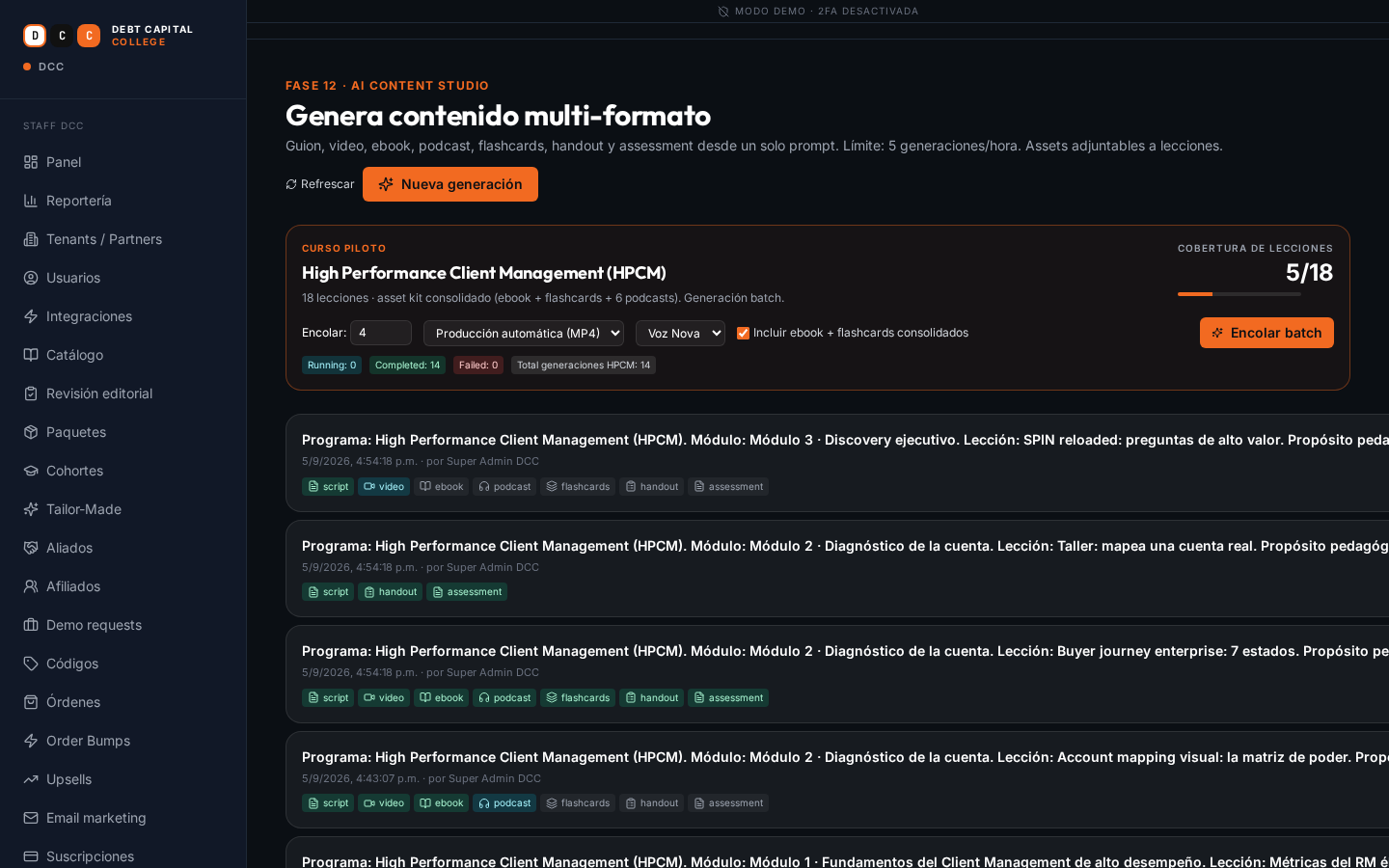Click the handout tag on Taller card

tap(390, 591)
